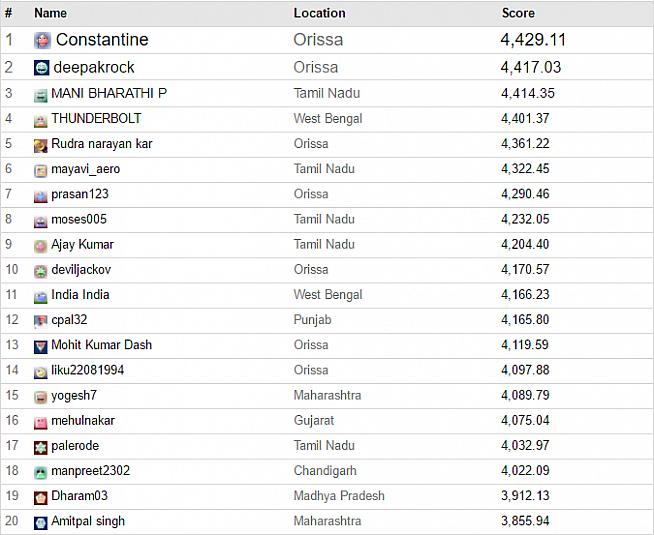Click mehulnakar's pink avatar icon
Screen dimensions: 654x535
tap(41, 422)
